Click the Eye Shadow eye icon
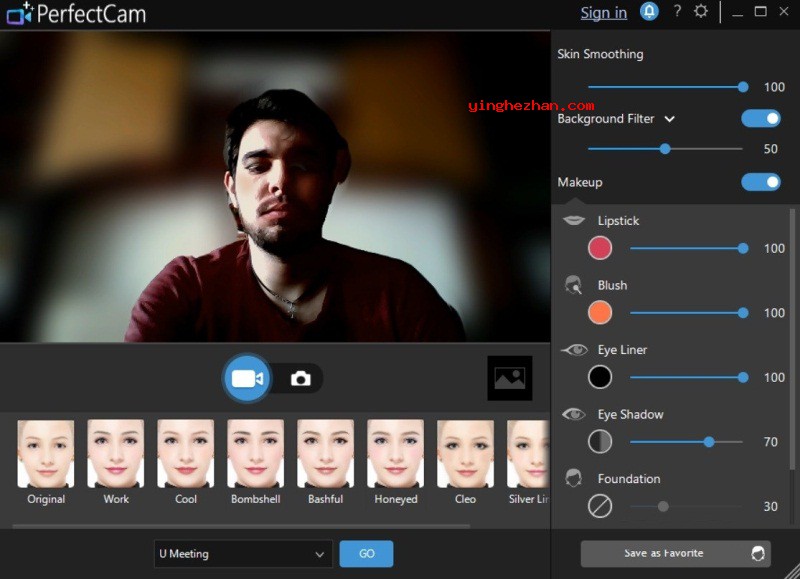Viewport: 800px width, 579px height. point(574,414)
